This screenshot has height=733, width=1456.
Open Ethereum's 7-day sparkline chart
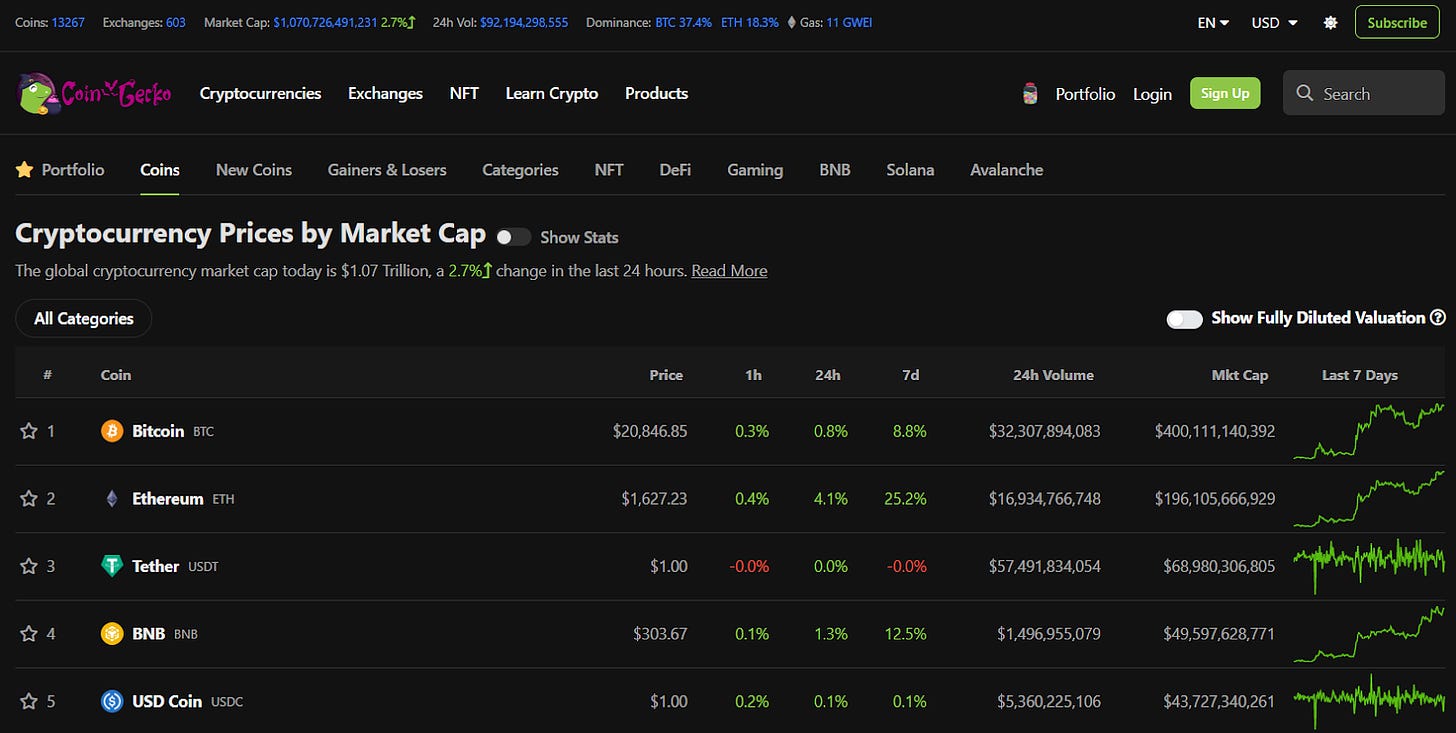(1368, 498)
